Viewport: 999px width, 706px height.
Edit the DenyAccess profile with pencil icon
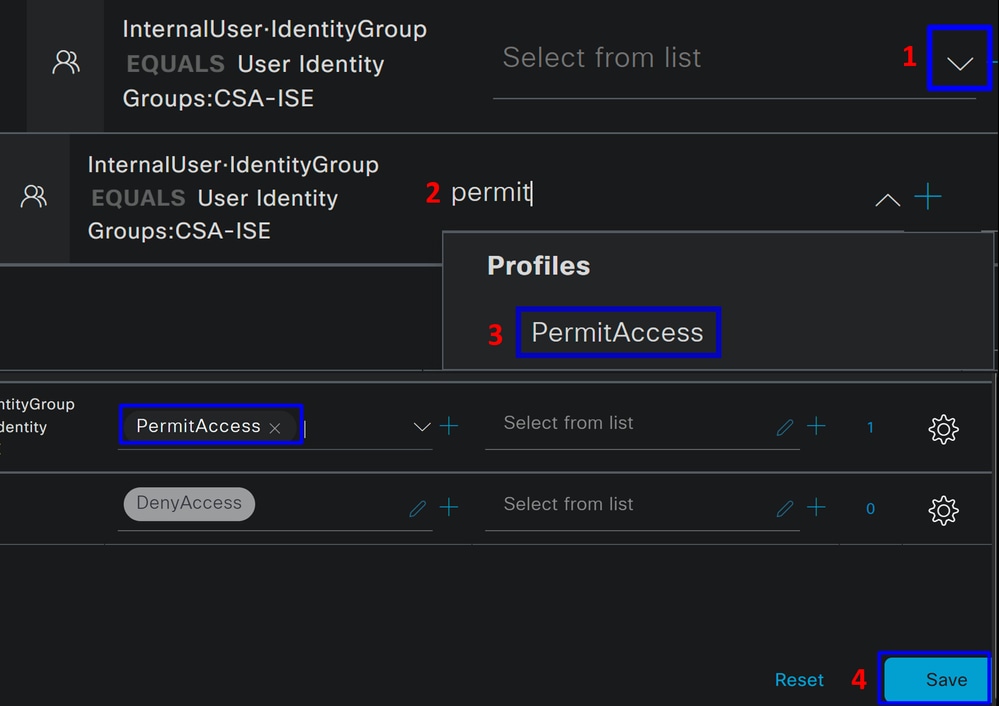417,508
